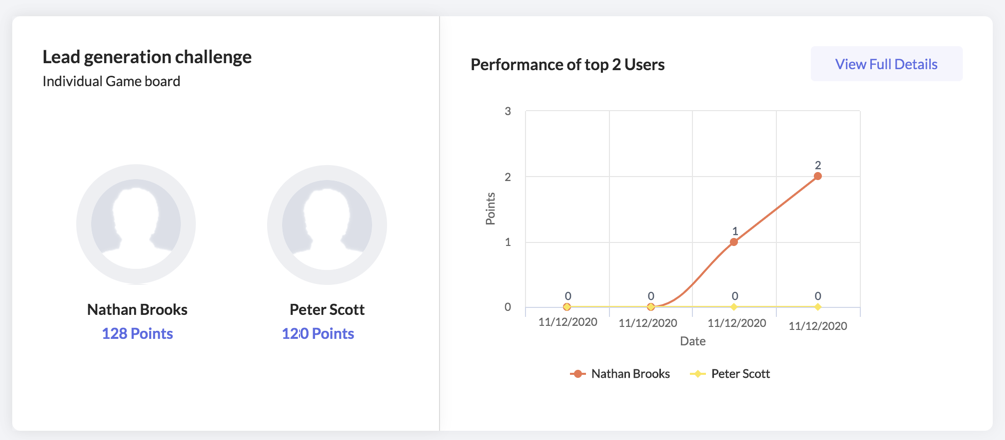Select Nathan Brooks data point with value 2
Viewport: 1005px width, 440px height.
tap(818, 176)
